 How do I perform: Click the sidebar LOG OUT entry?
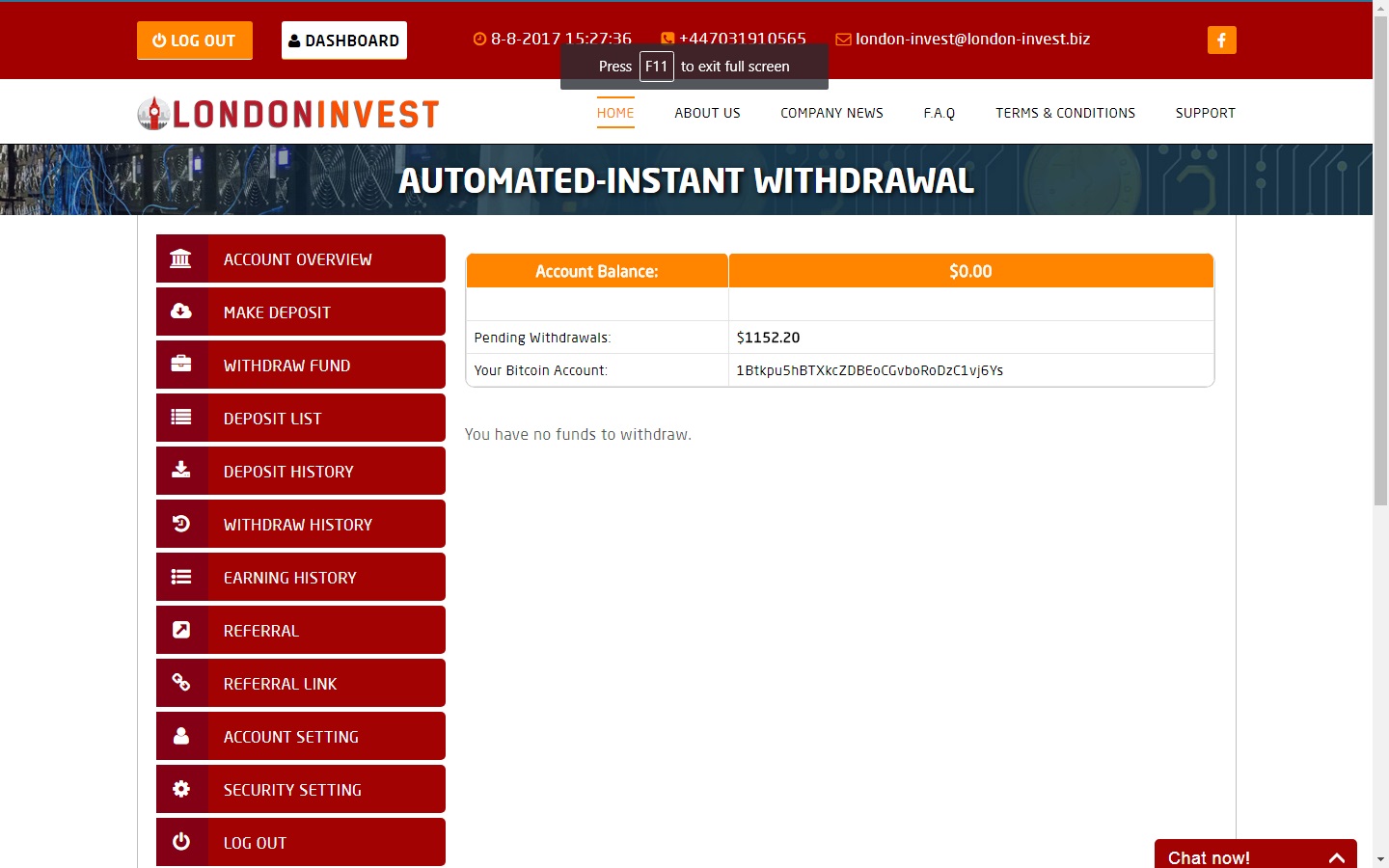[x=301, y=842]
